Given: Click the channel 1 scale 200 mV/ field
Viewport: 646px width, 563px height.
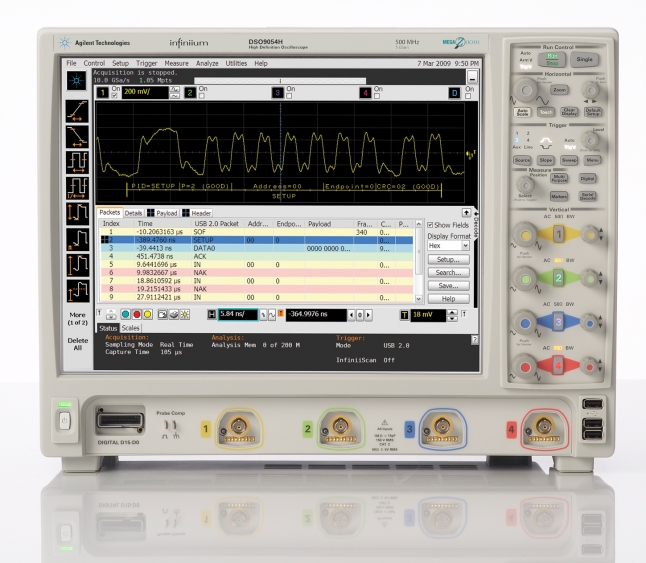Looking at the screenshot, I should coord(145,92).
